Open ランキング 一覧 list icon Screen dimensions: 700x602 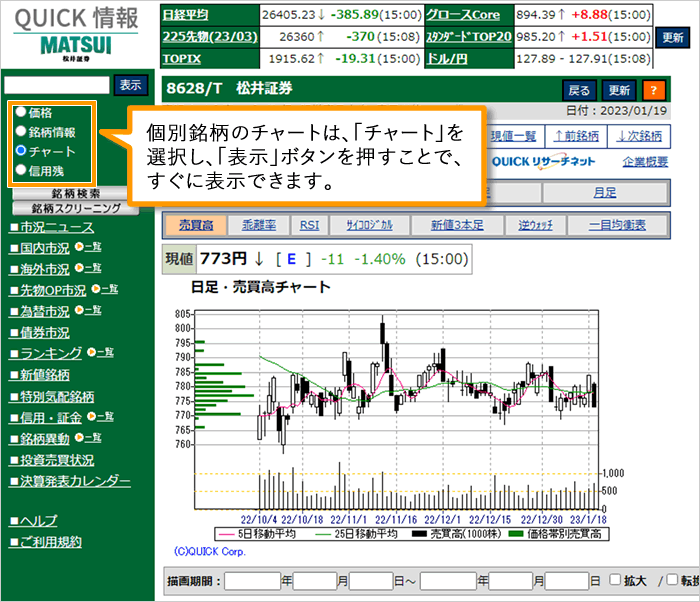click(x=100, y=352)
